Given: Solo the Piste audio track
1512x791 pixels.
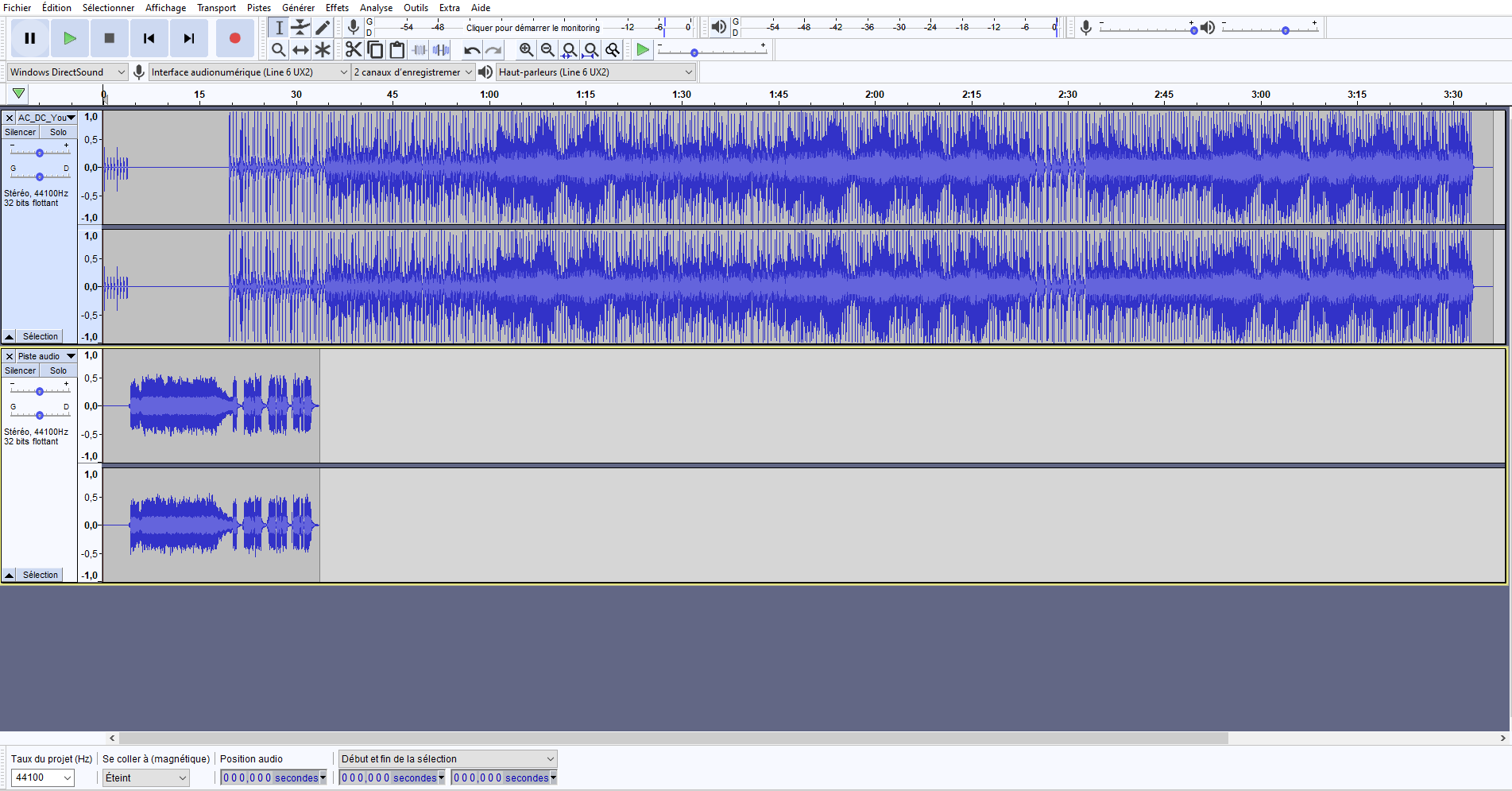Looking at the screenshot, I should [x=59, y=371].
